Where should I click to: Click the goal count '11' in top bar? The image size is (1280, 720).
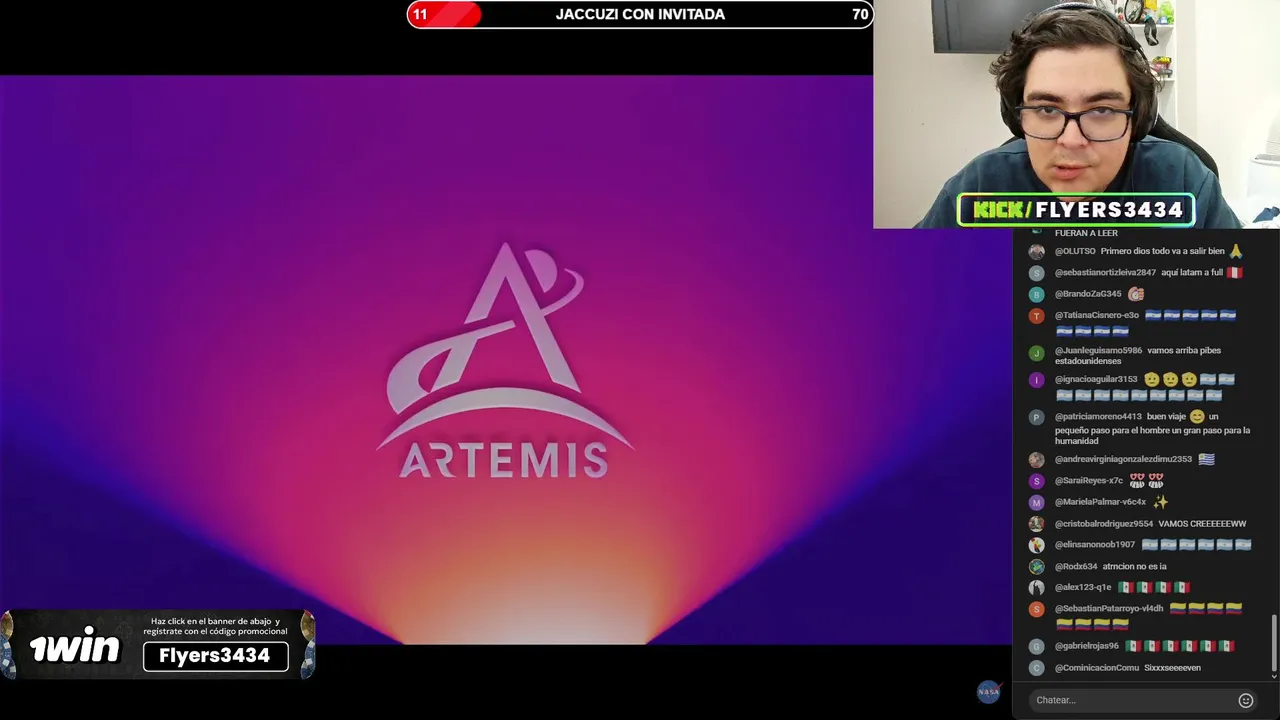pyautogui.click(x=420, y=14)
